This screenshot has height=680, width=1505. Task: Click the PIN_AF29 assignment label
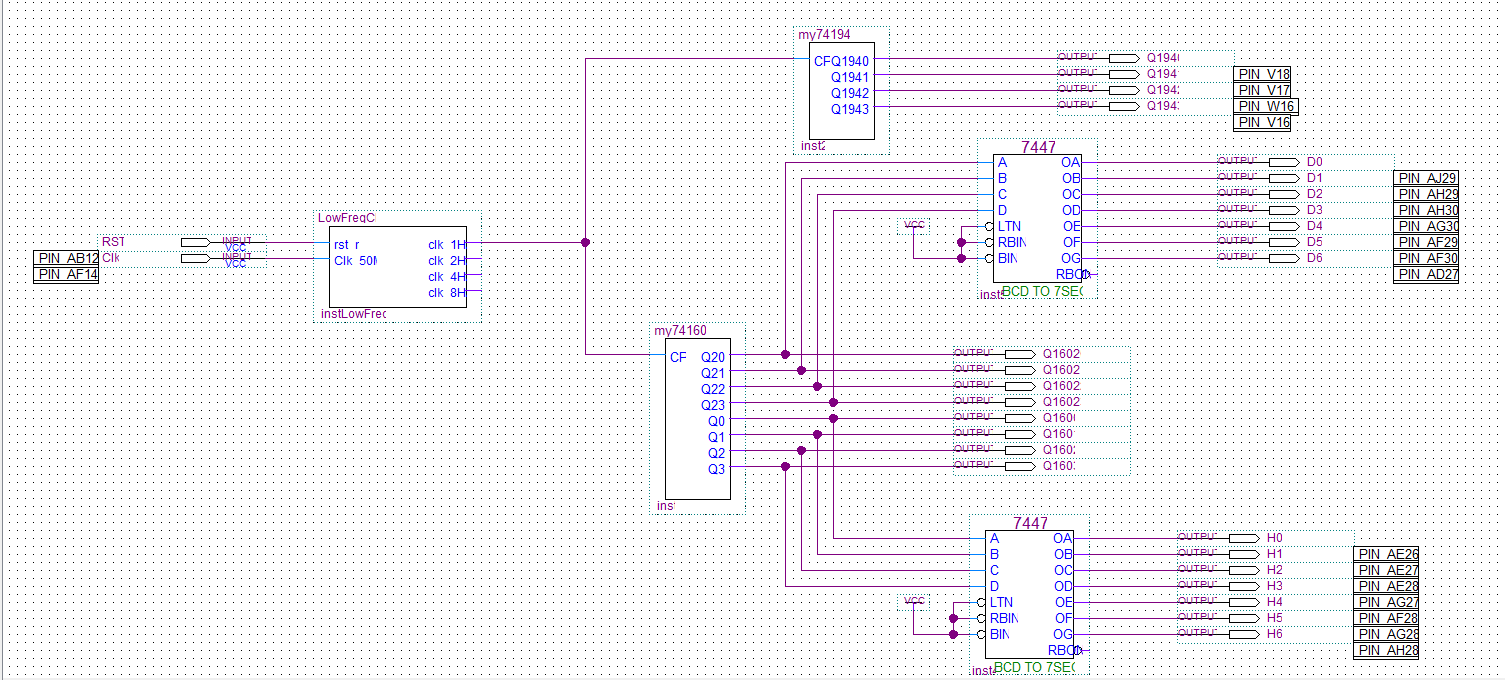click(x=1426, y=243)
